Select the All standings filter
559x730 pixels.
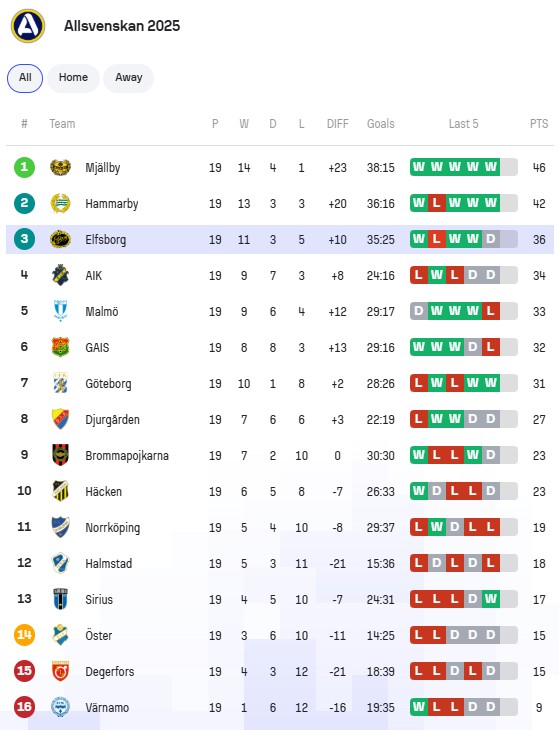pyautogui.click(x=25, y=78)
